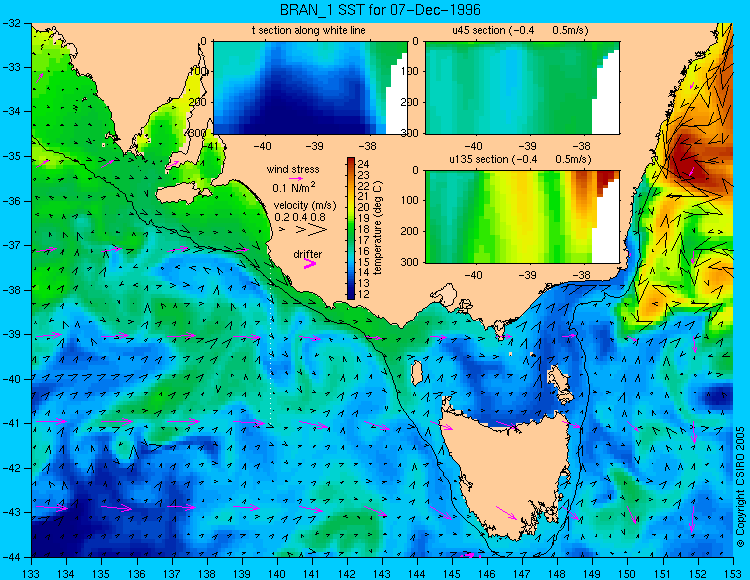Open the u45 velocity section inset

[x=522, y=88]
